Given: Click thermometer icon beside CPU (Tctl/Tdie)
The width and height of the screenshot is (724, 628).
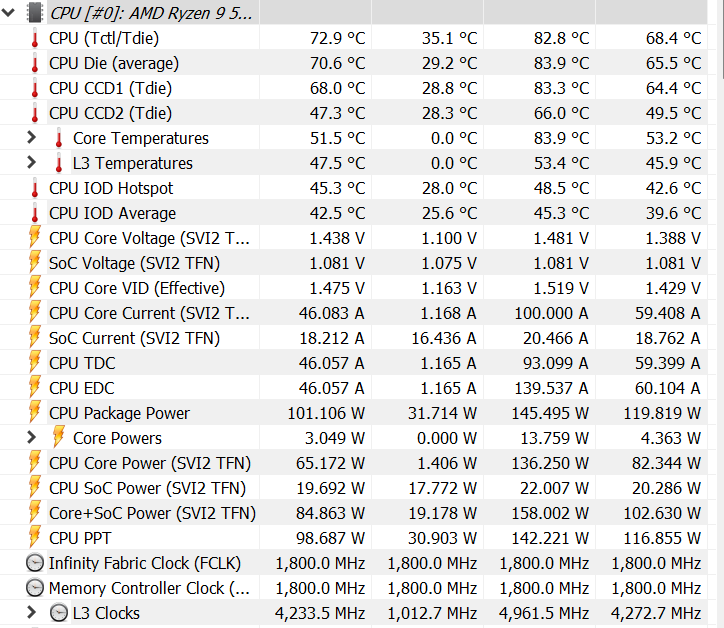Looking at the screenshot, I should (35, 38).
